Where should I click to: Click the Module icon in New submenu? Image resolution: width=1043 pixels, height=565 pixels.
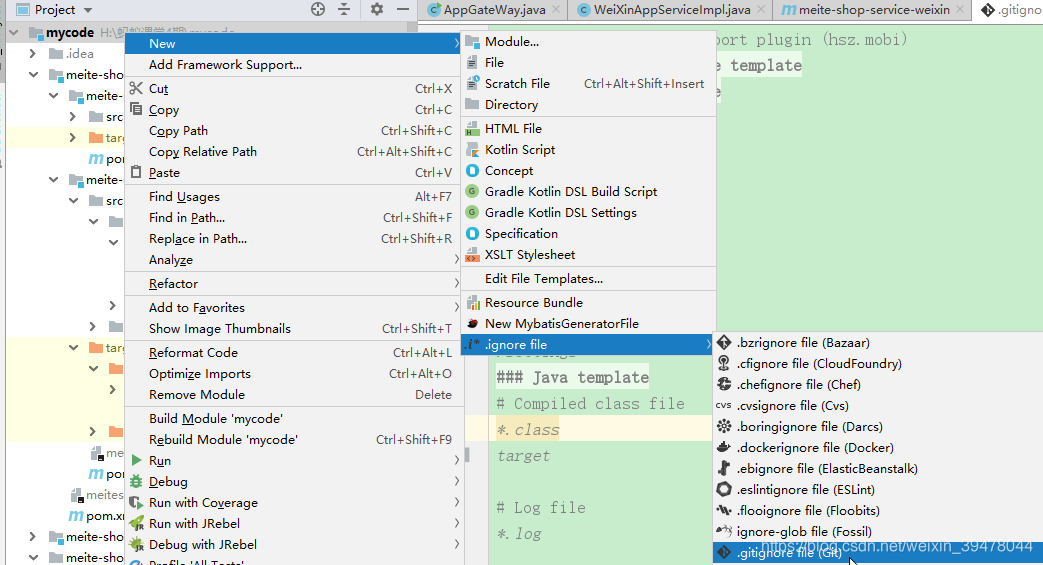pyautogui.click(x=472, y=41)
